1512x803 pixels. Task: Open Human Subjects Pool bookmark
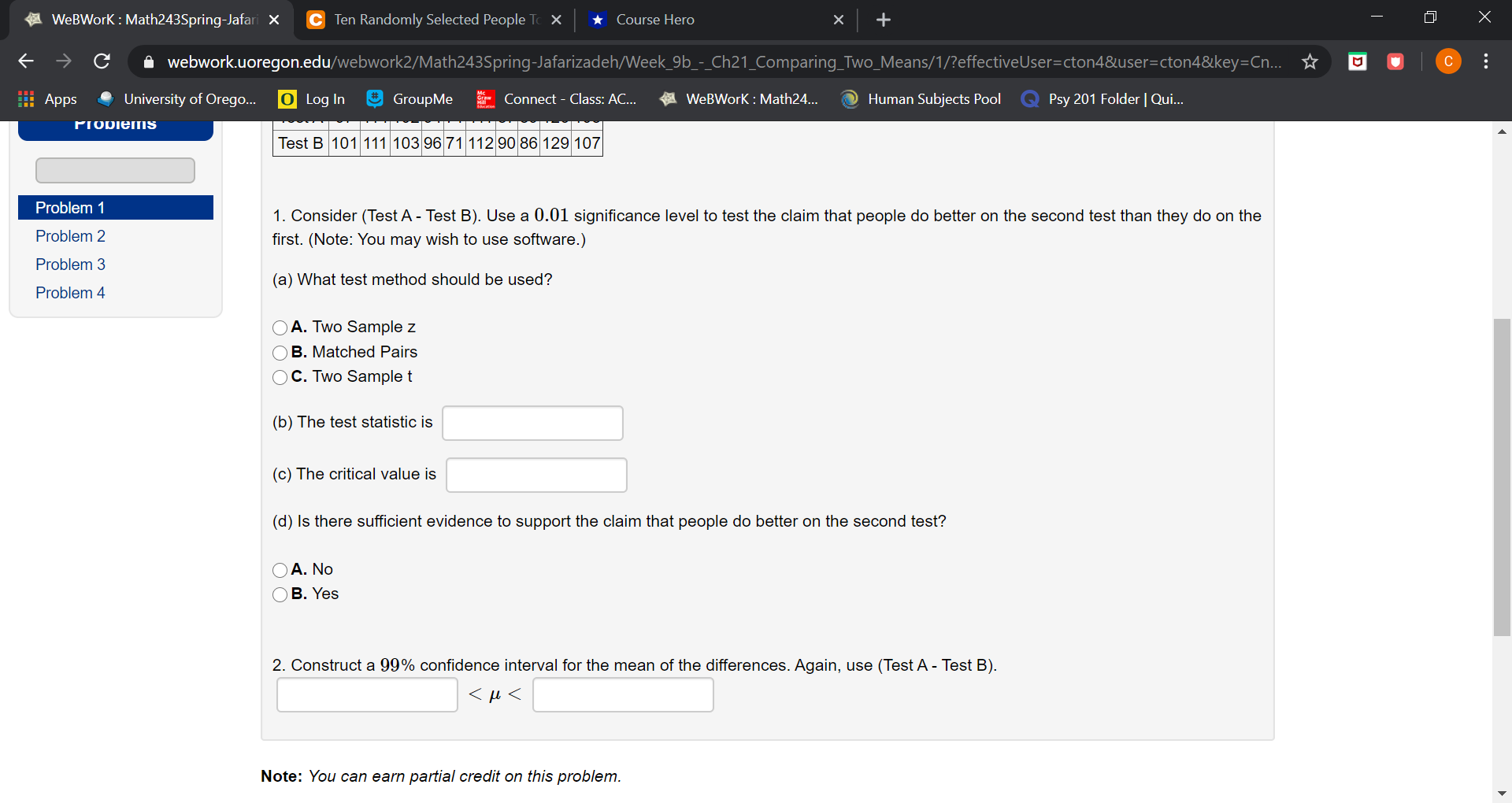(921, 99)
